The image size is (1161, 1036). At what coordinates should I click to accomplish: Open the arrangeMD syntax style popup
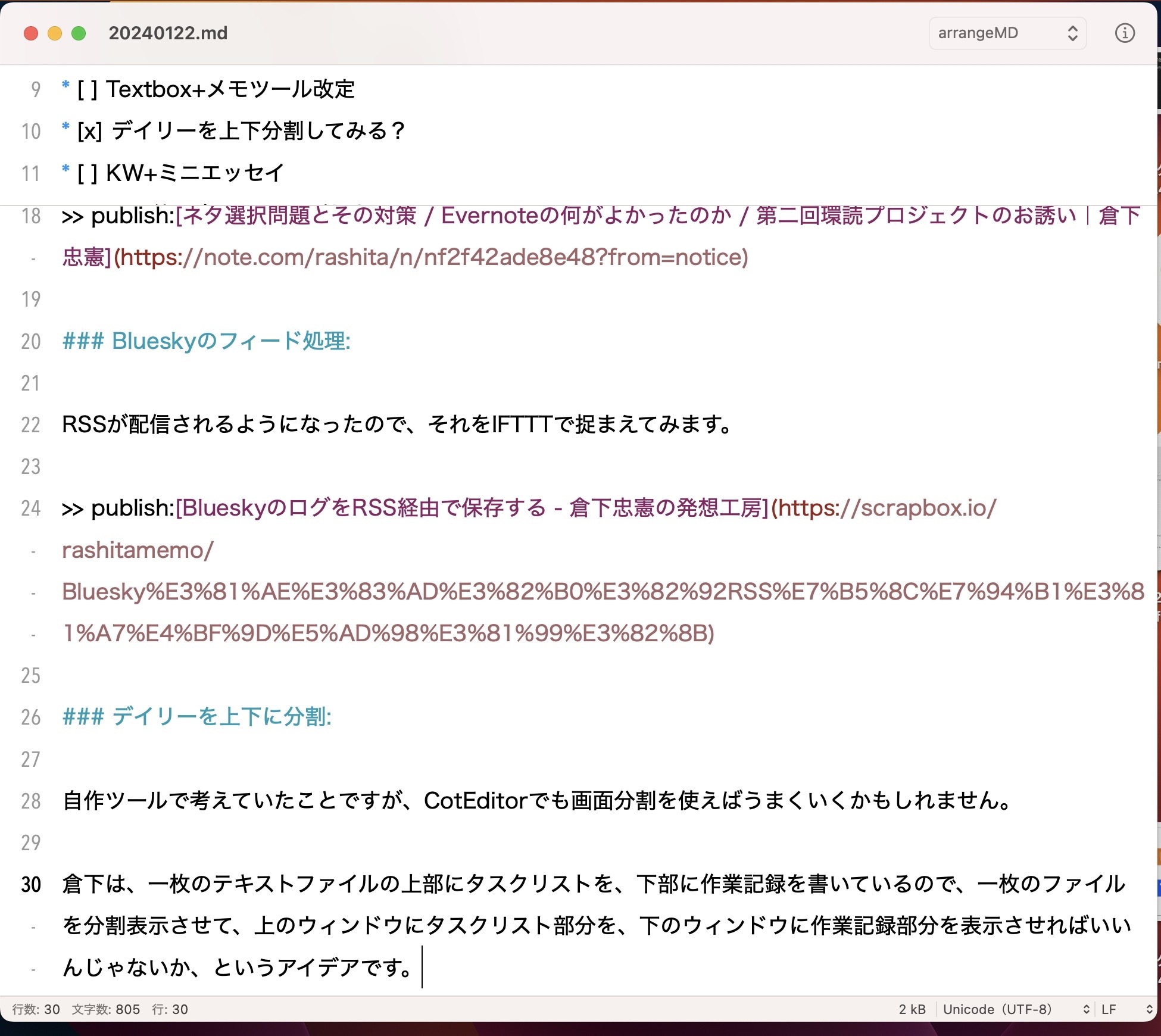coord(1007,33)
